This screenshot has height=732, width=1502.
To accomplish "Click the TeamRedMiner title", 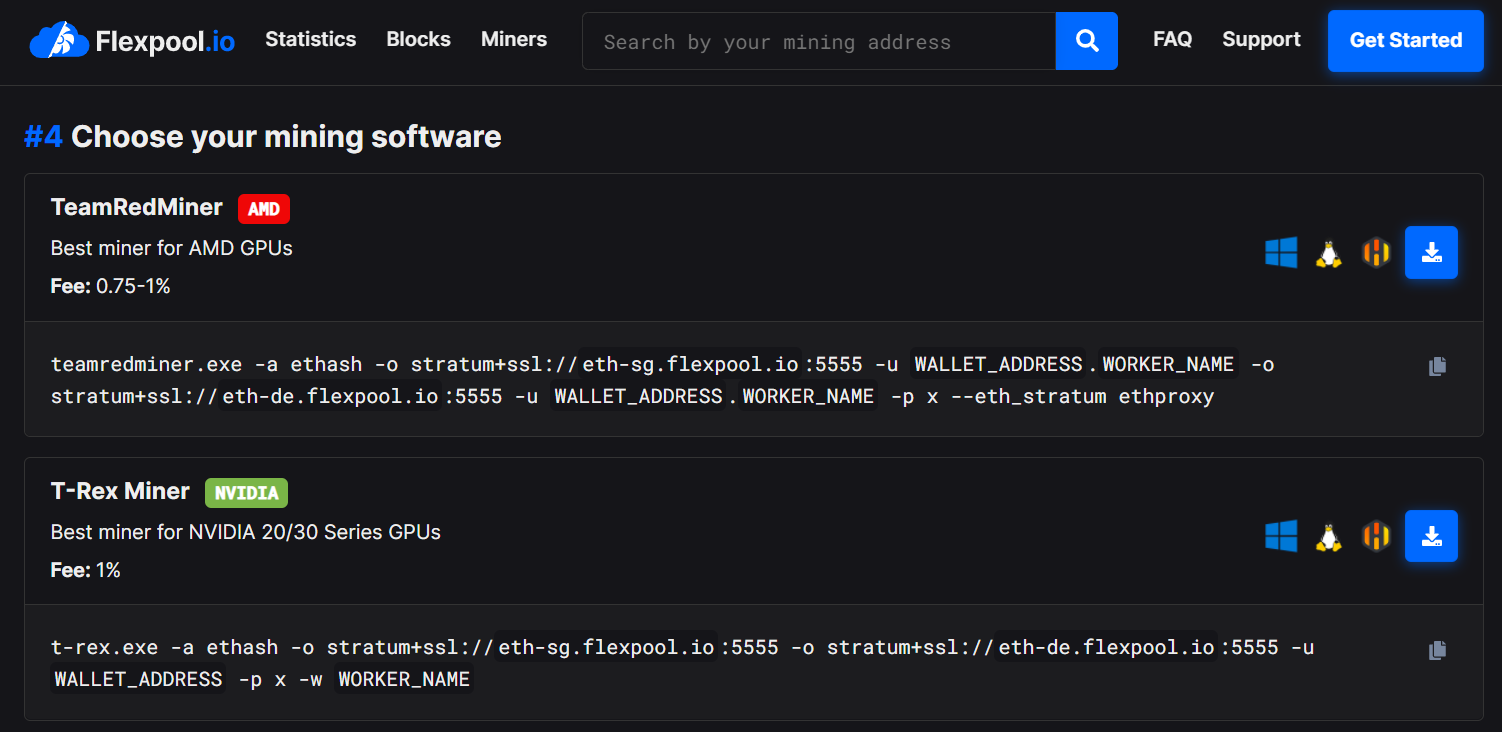I will pyautogui.click(x=137, y=207).
